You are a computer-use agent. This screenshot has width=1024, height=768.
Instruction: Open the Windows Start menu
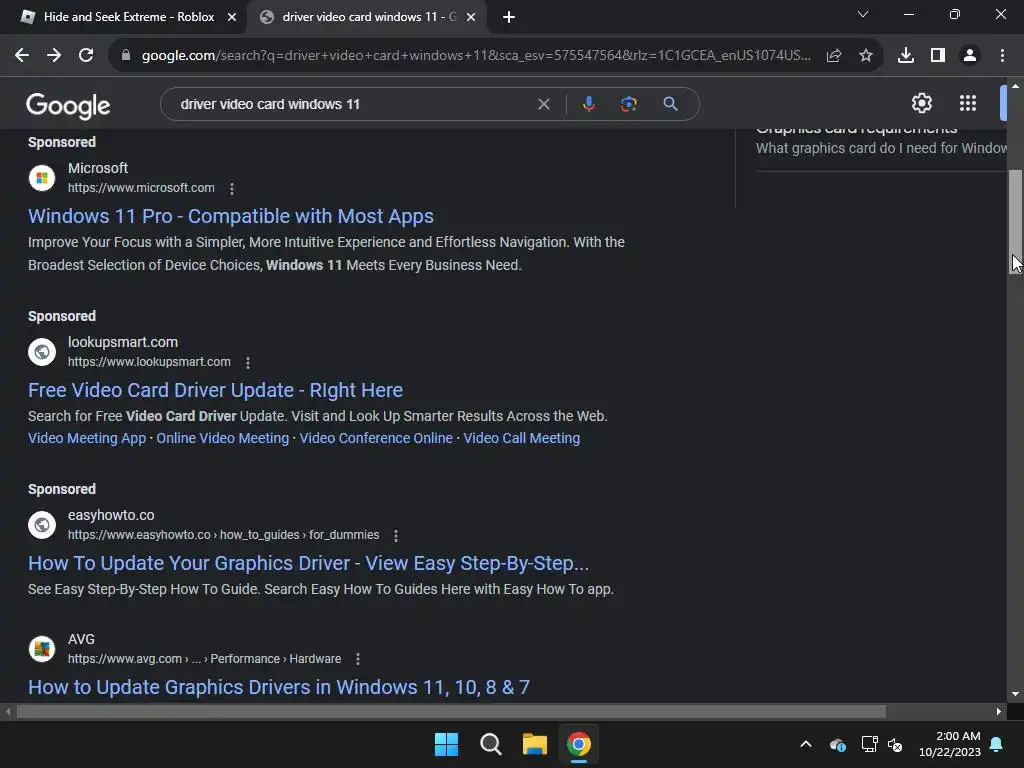(446, 744)
